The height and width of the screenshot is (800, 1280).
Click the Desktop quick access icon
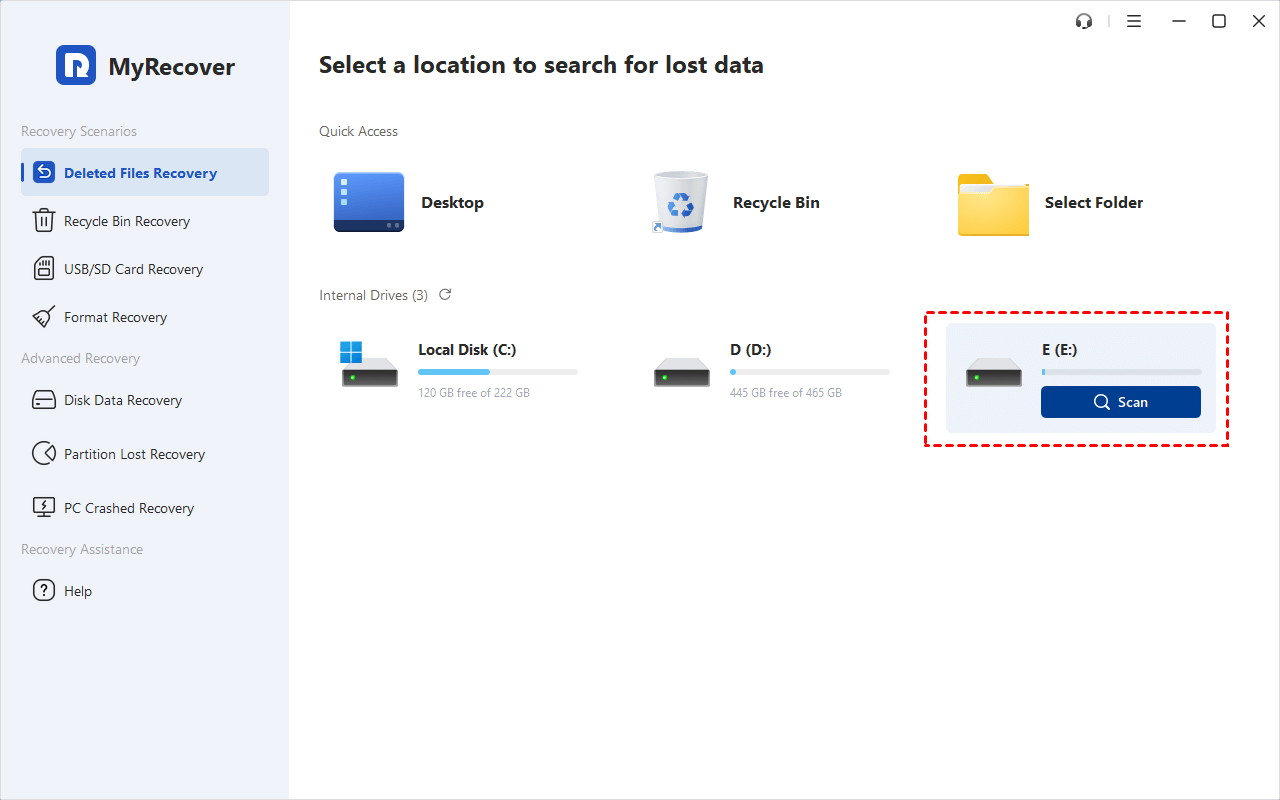(369, 202)
